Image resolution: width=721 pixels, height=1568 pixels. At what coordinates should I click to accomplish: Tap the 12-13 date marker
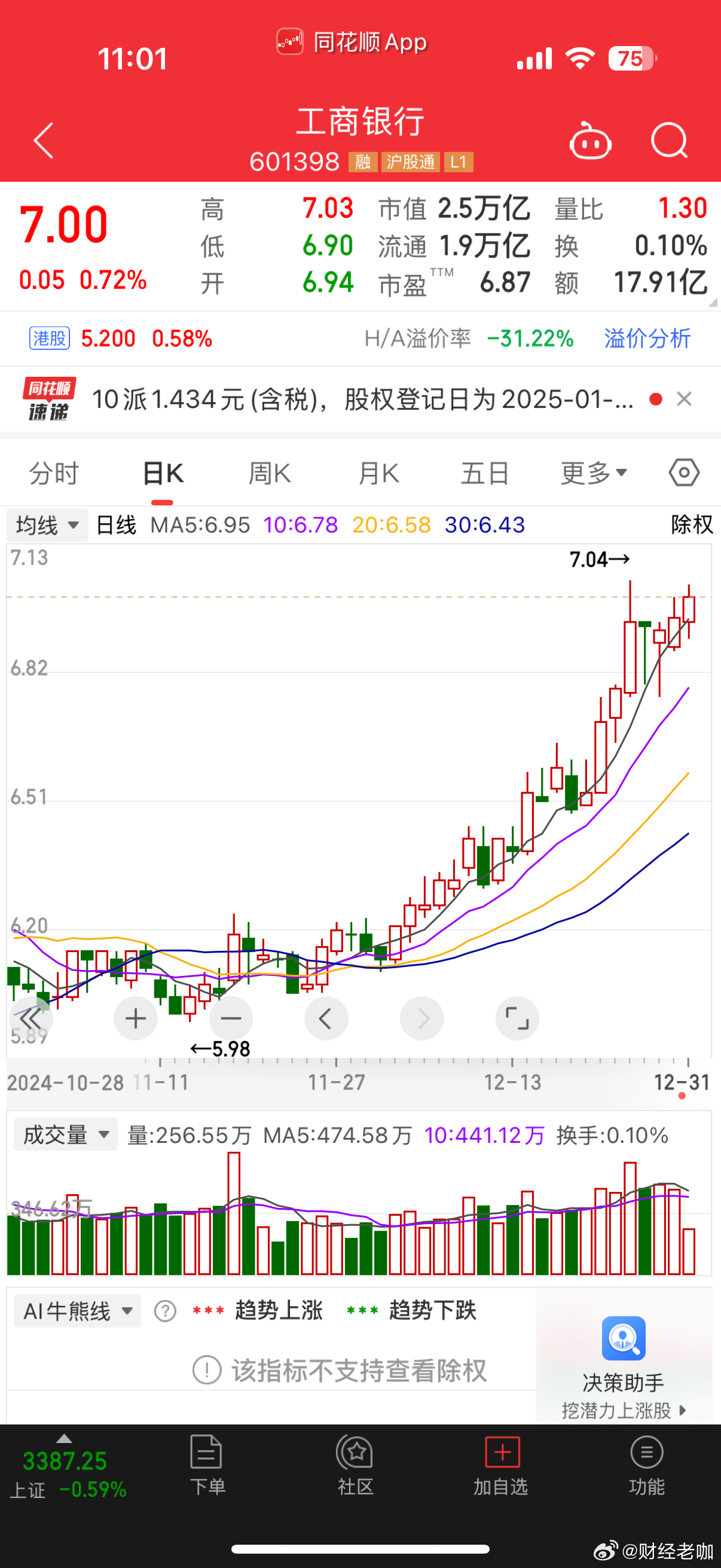click(512, 1082)
